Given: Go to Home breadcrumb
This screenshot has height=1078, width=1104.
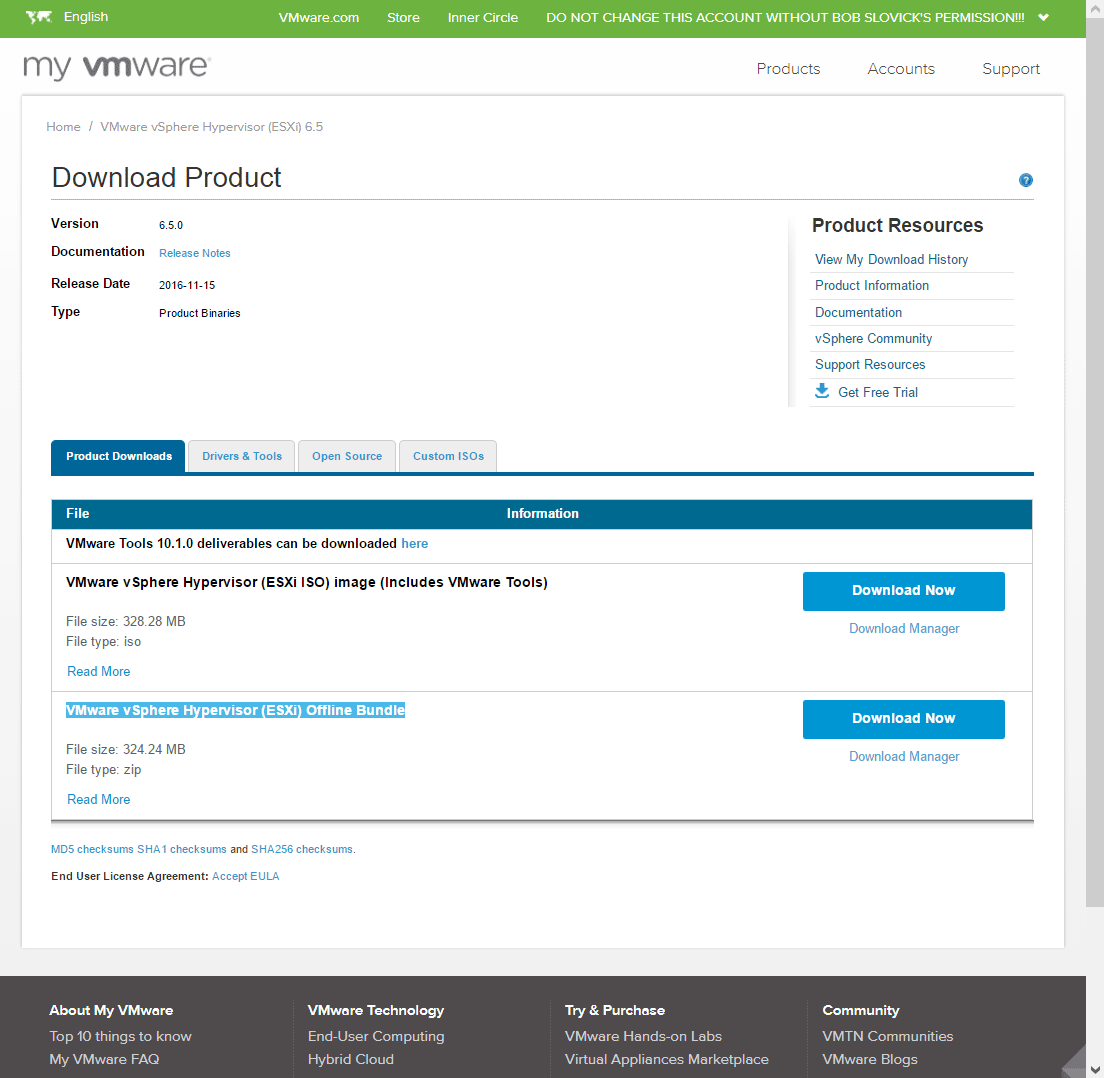Looking at the screenshot, I should point(63,127).
